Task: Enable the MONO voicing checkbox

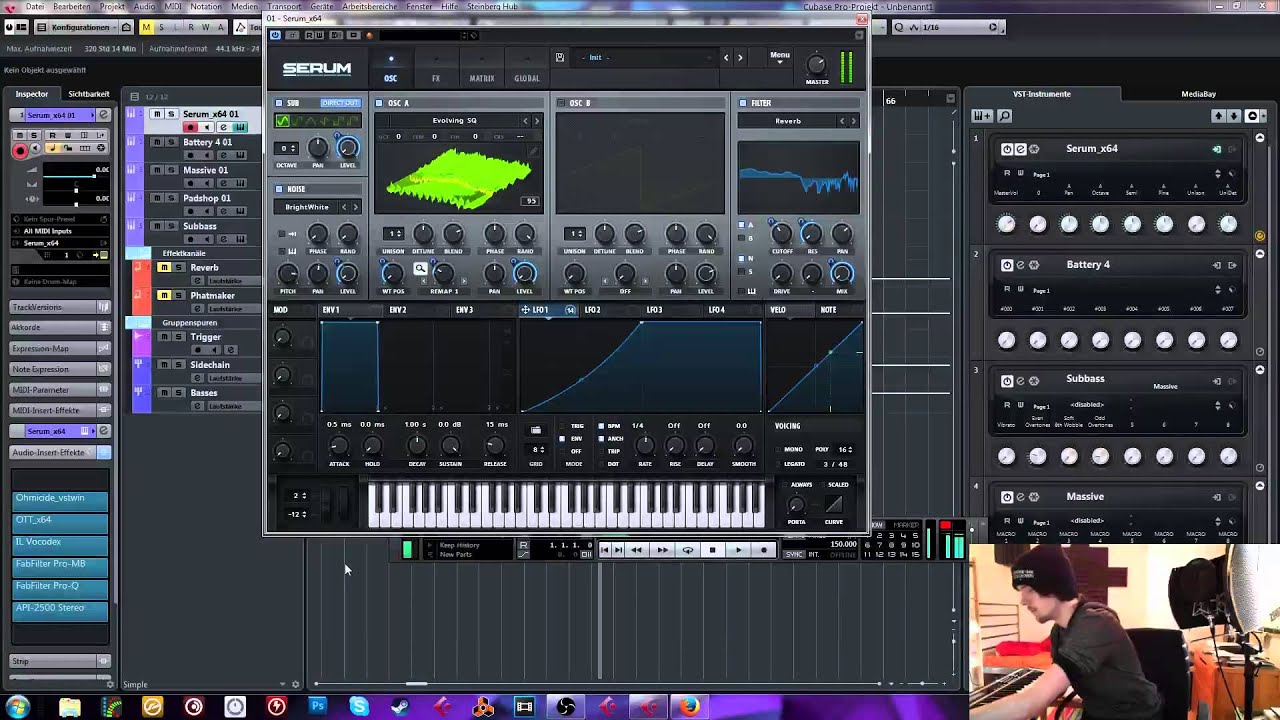Action: 779,450
